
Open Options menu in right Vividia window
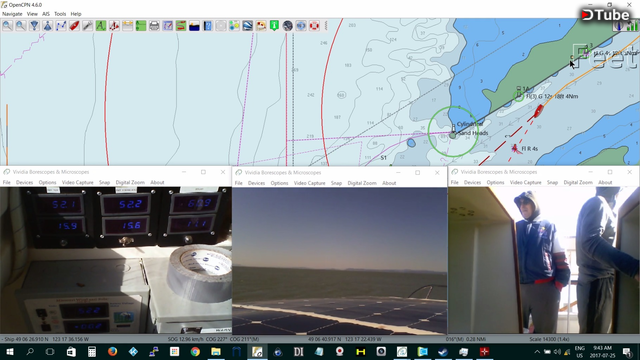point(495,182)
